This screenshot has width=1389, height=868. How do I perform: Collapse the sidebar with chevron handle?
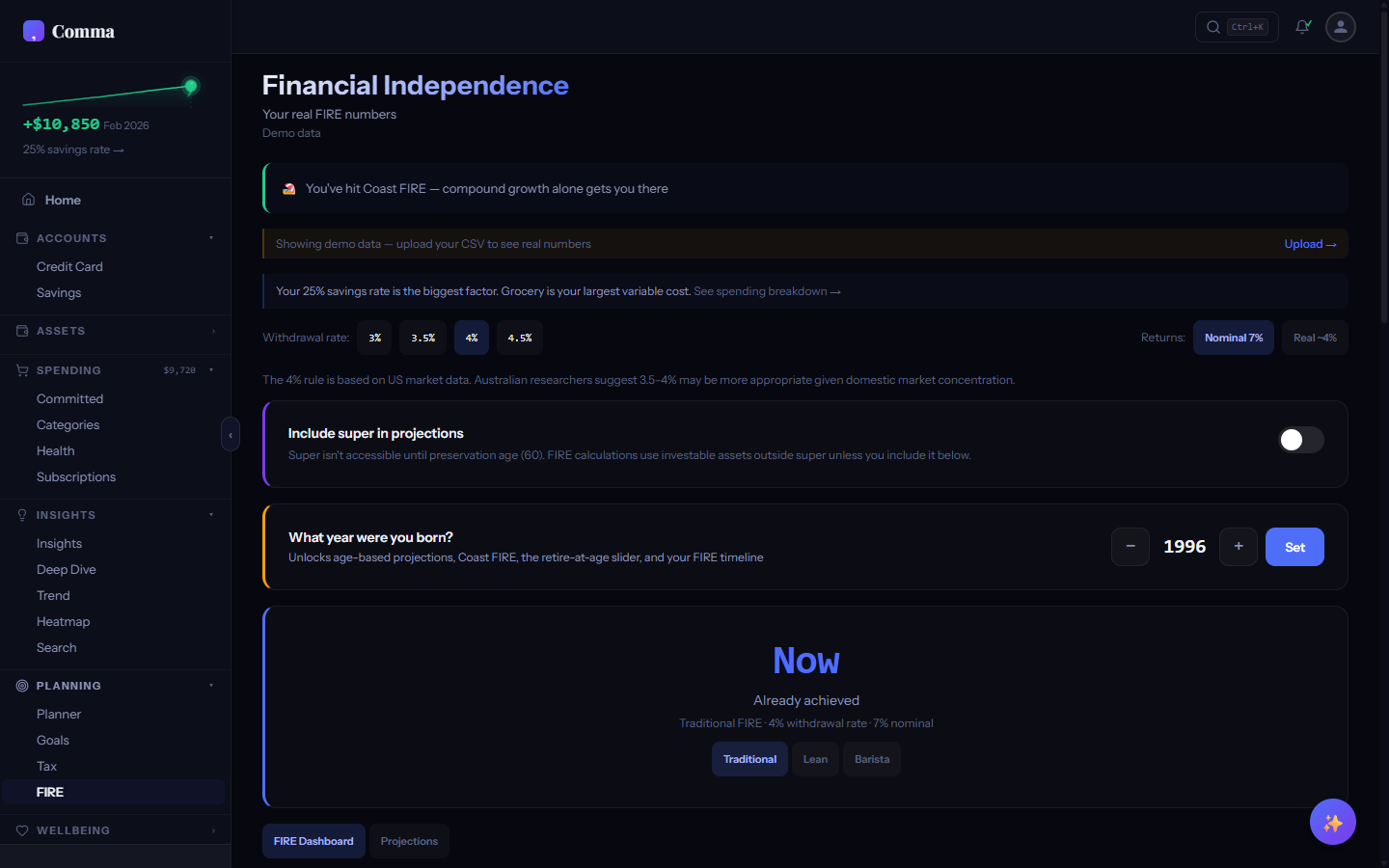(x=231, y=435)
